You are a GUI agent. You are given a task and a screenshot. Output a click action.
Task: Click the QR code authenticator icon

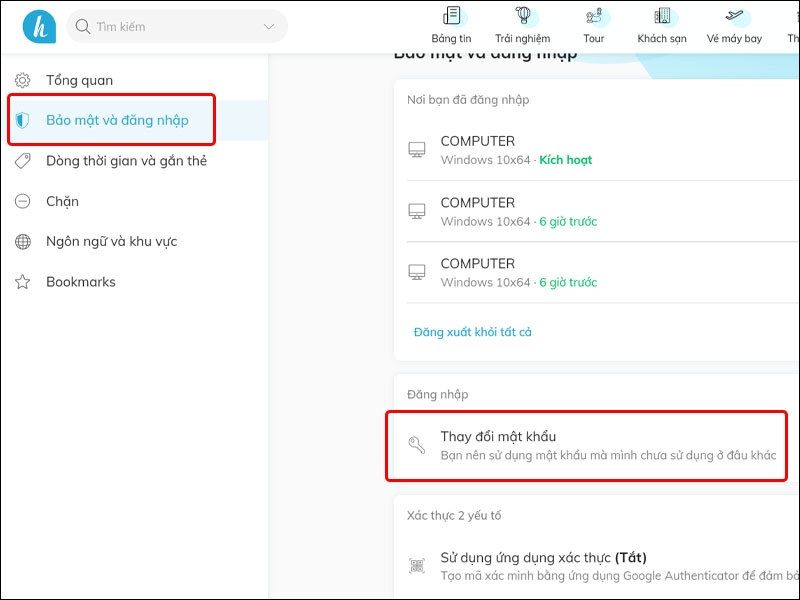tap(417, 566)
